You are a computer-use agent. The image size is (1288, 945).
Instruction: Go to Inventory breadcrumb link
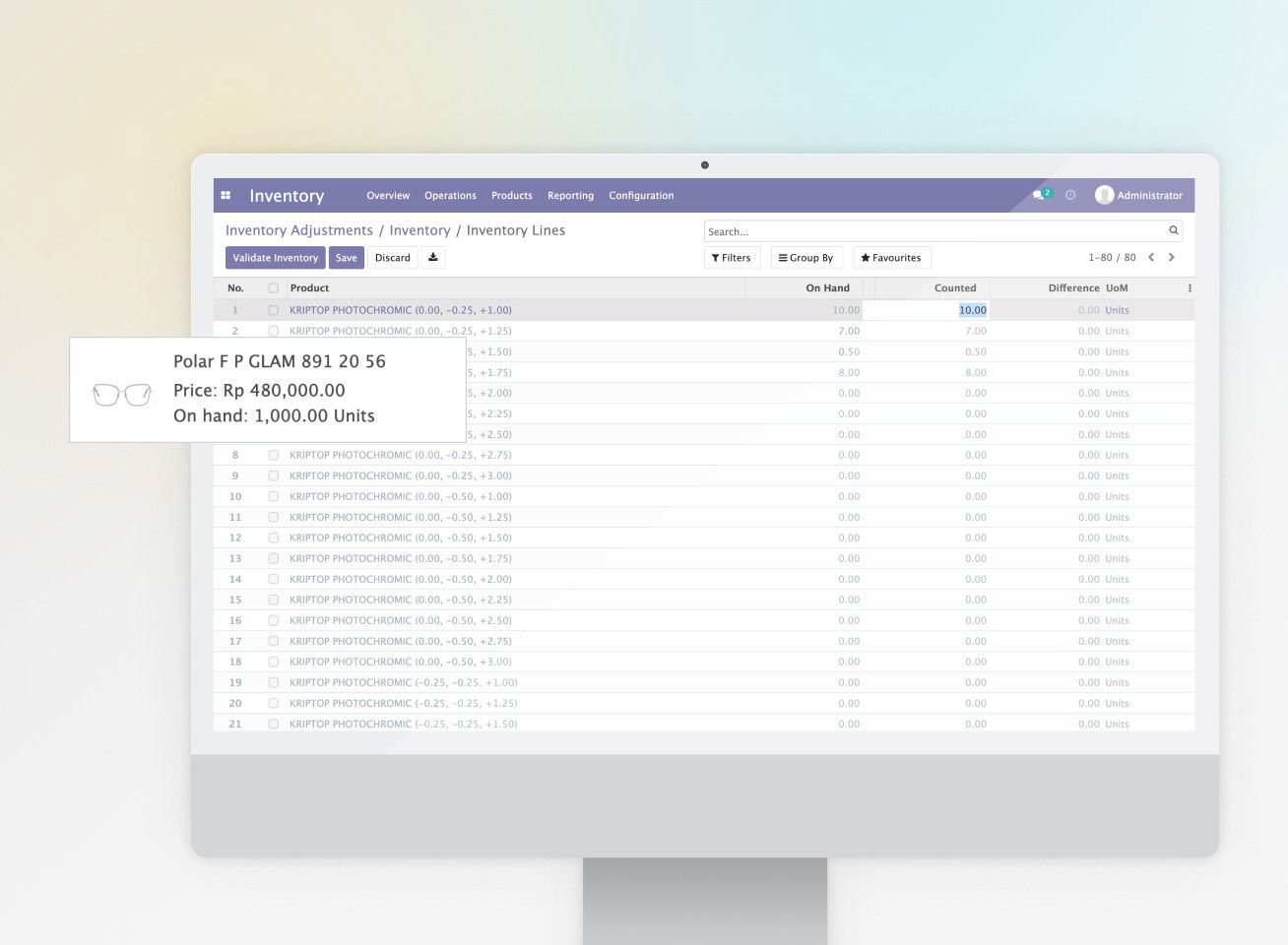tap(419, 230)
